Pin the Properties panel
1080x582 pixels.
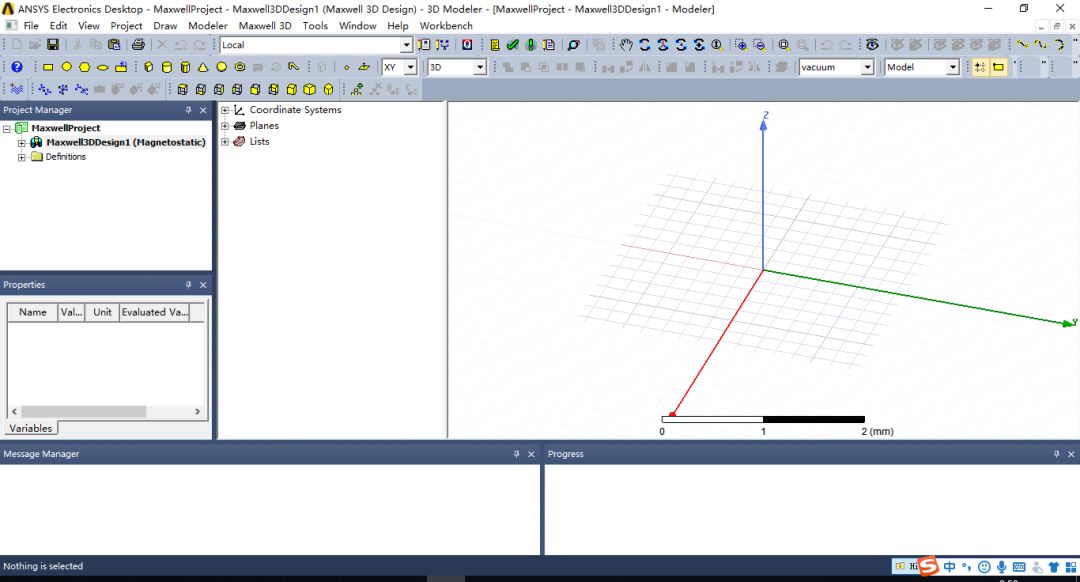[x=188, y=285]
